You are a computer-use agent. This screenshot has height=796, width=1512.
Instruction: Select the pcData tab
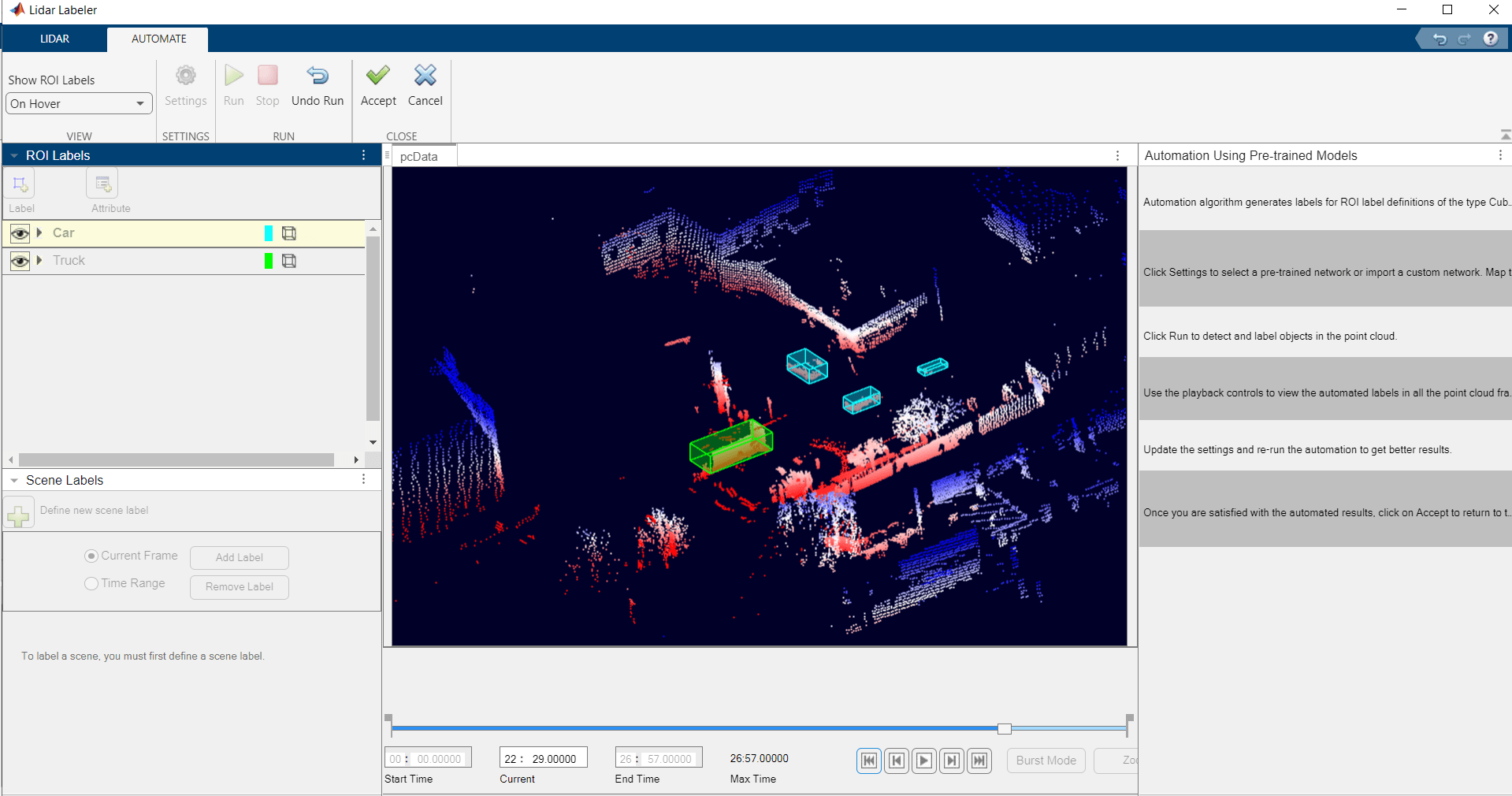[x=418, y=157]
